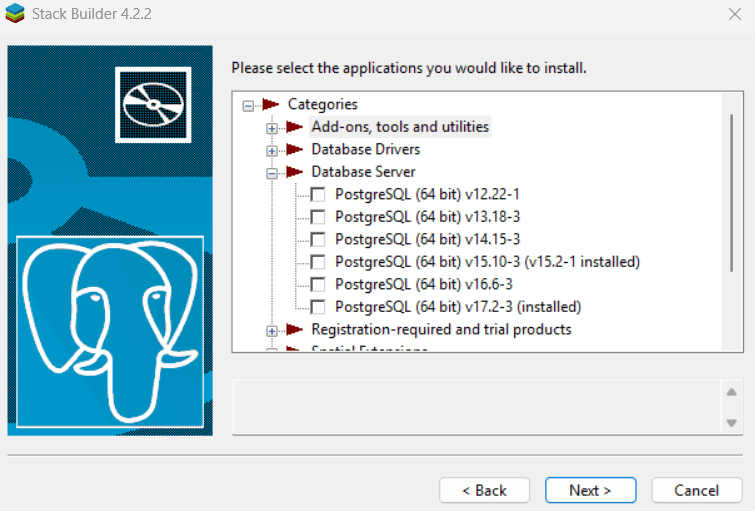
Task: Select Registration-required and trial products label
Action: 442,329
